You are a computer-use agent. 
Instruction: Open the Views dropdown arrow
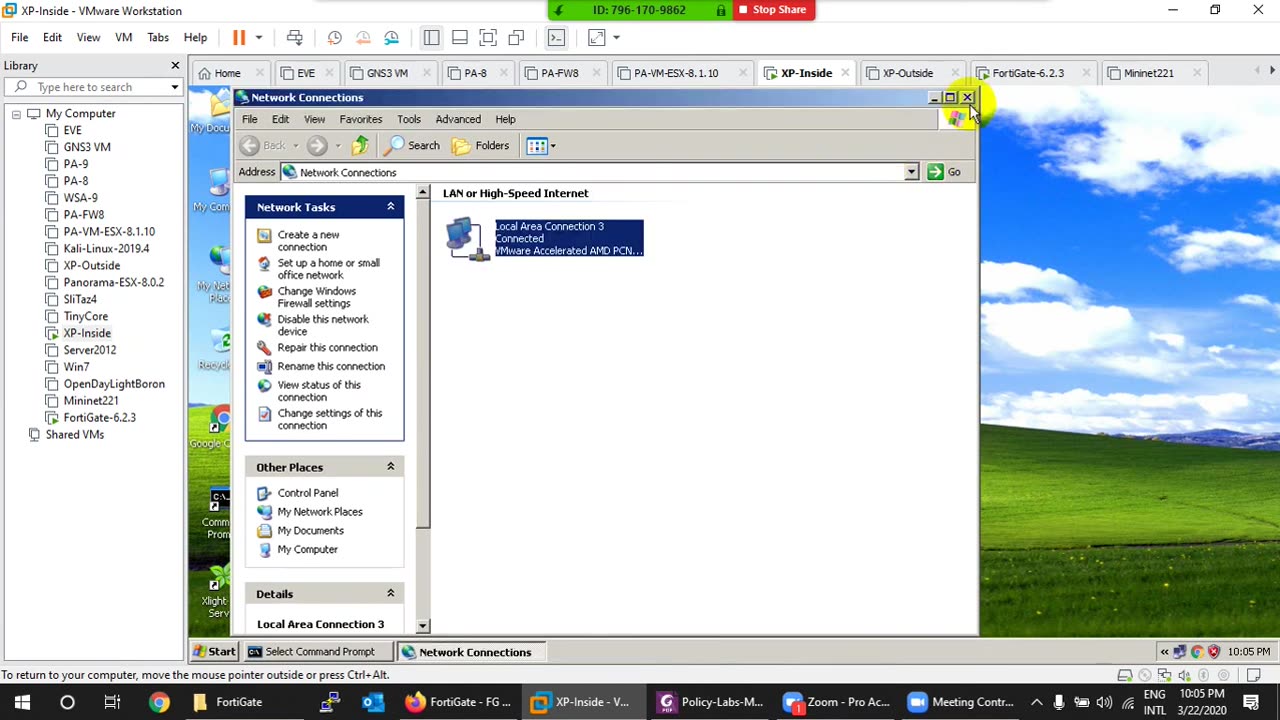click(553, 146)
